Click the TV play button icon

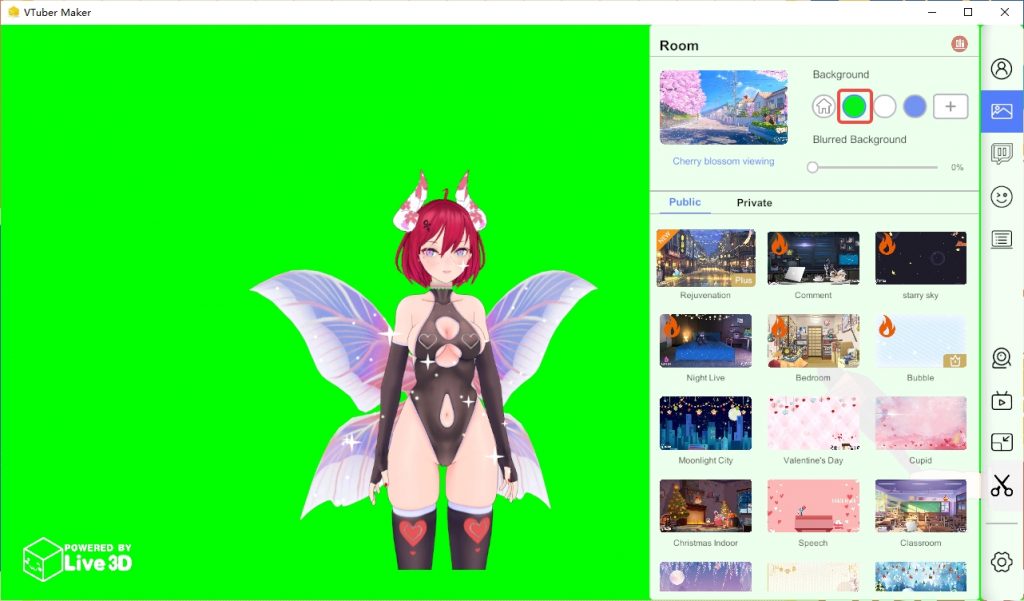1001,400
